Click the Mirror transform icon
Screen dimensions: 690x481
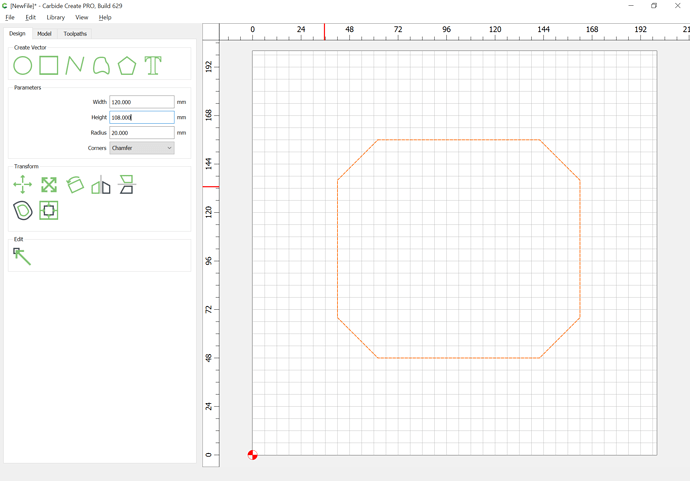click(101, 184)
